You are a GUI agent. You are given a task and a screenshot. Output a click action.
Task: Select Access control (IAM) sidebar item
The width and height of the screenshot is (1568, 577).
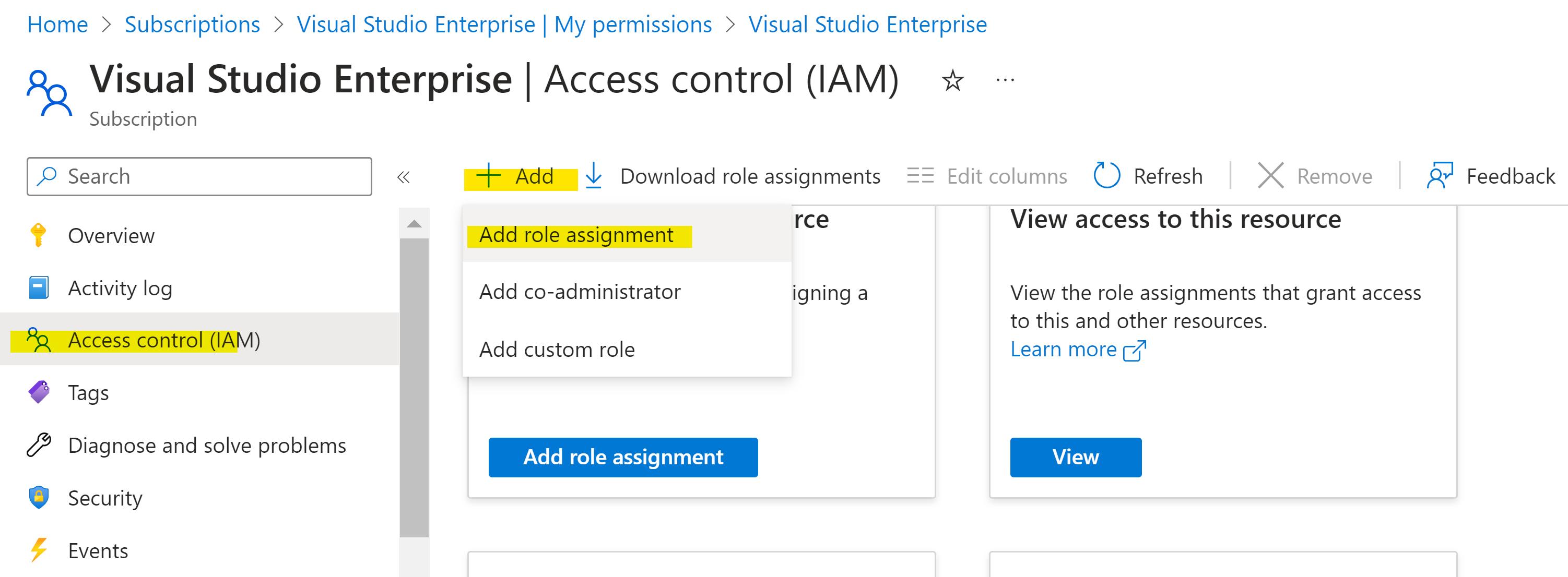[x=199, y=339]
